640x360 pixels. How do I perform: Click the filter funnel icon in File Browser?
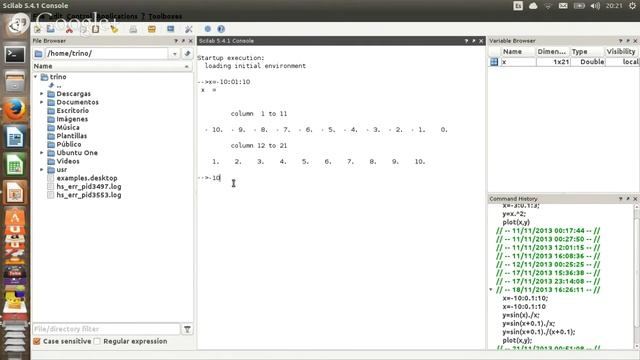click(187, 329)
